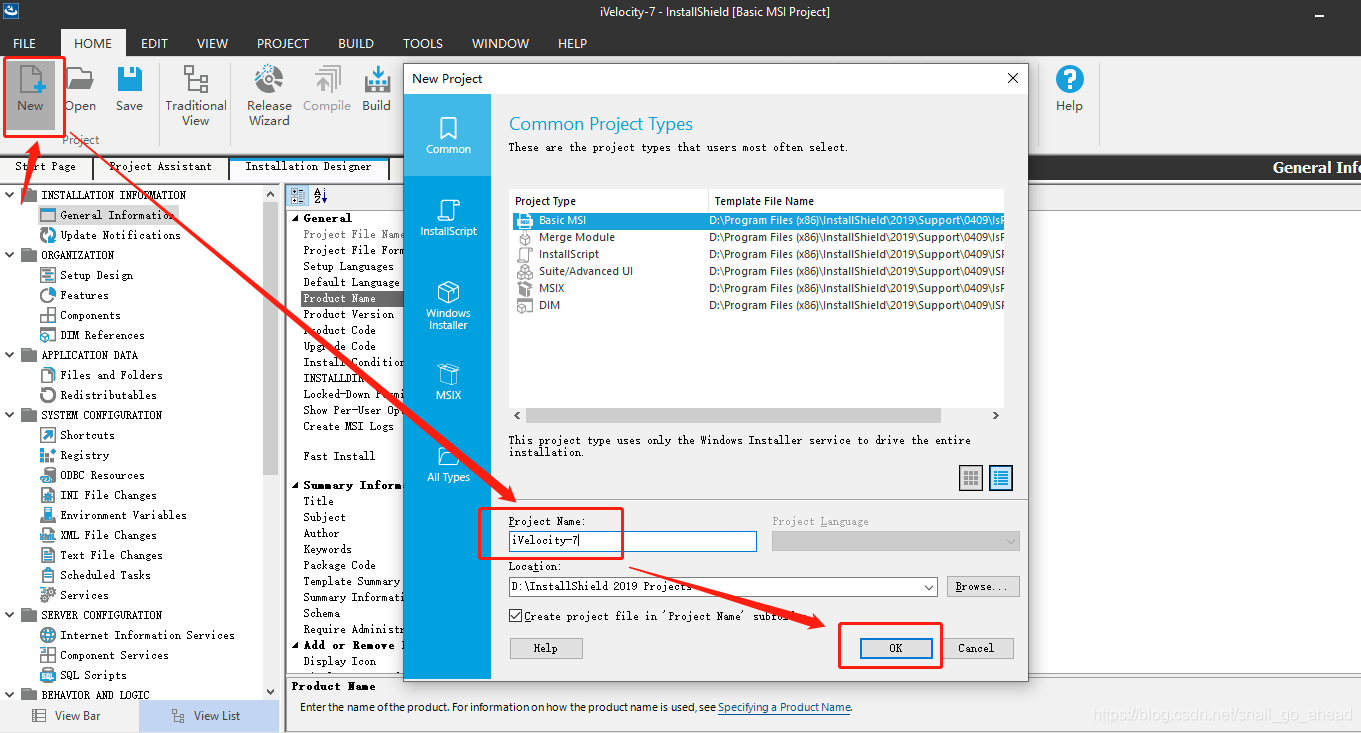Image resolution: width=1361 pixels, height=733 pixels.
Task: Collapse SYSTEM CONFIGURATION tree section
Action: pos(9,415)
